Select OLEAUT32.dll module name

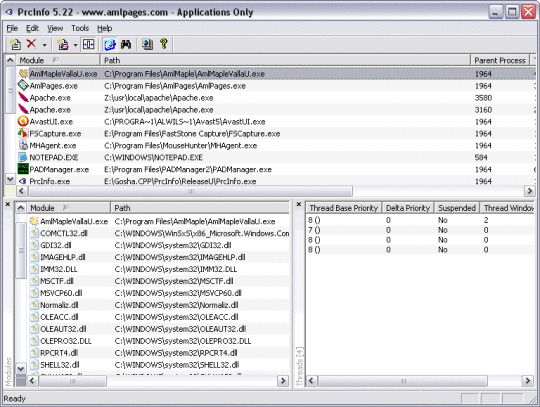[x=63, y=329]
